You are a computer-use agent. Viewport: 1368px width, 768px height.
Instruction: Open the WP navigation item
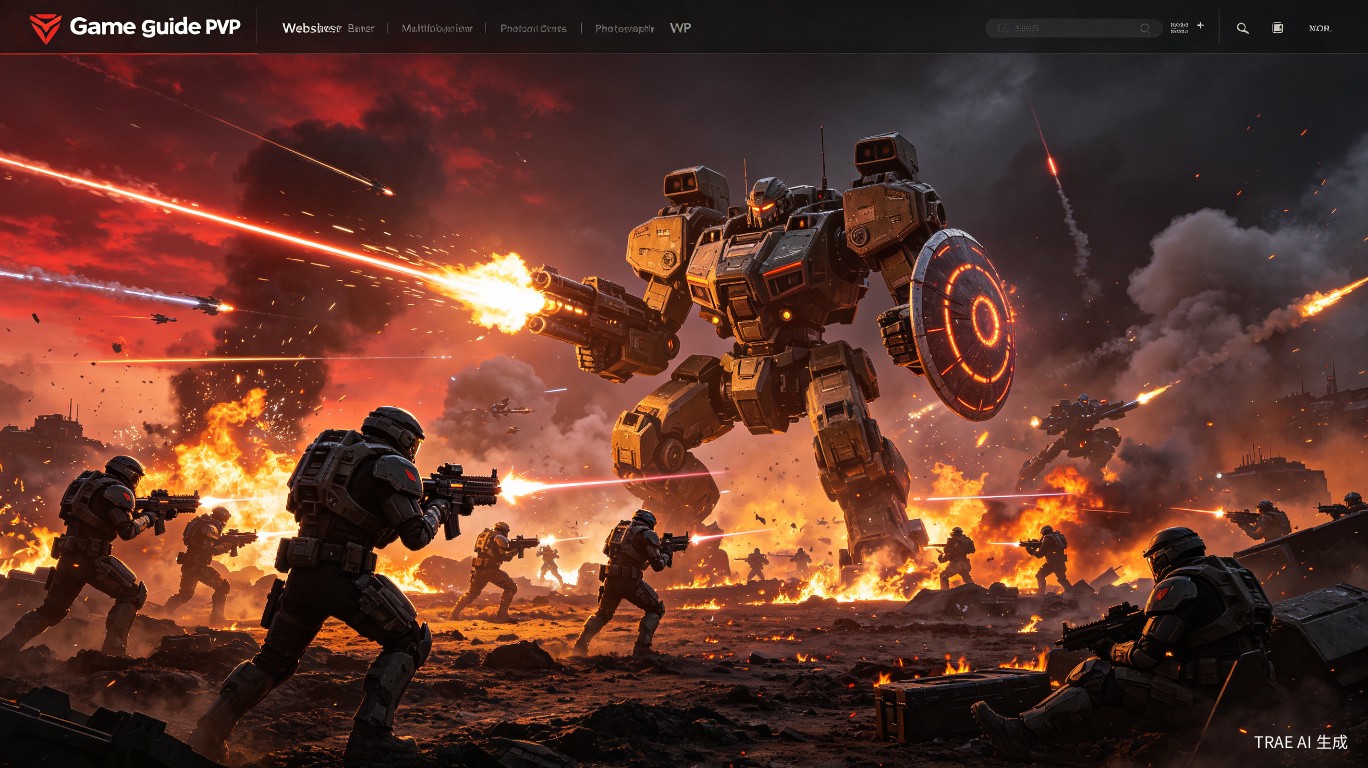[680, 28]
